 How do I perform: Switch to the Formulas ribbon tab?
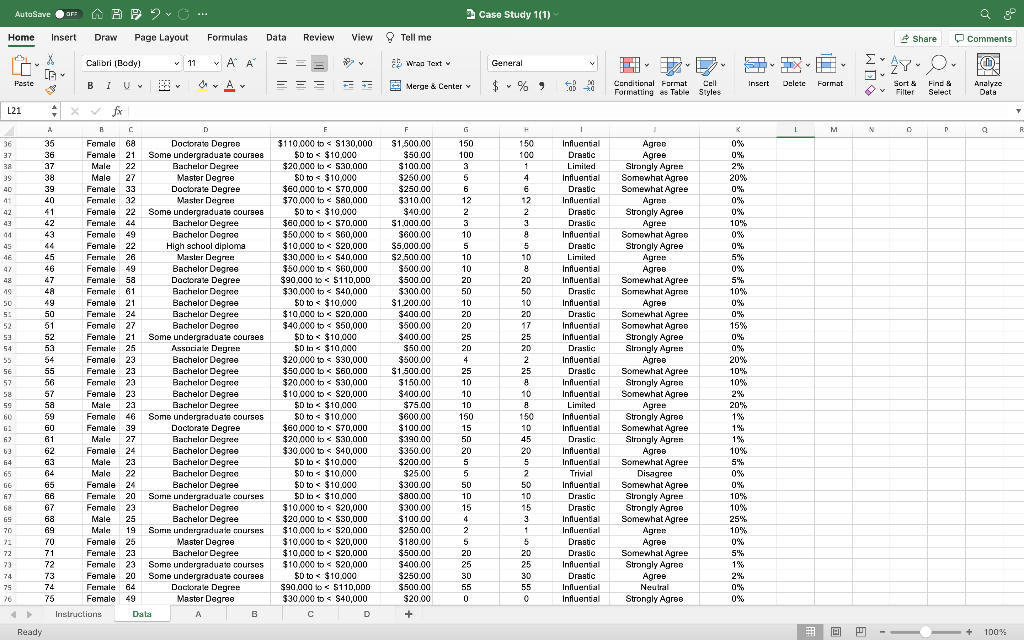228,37
